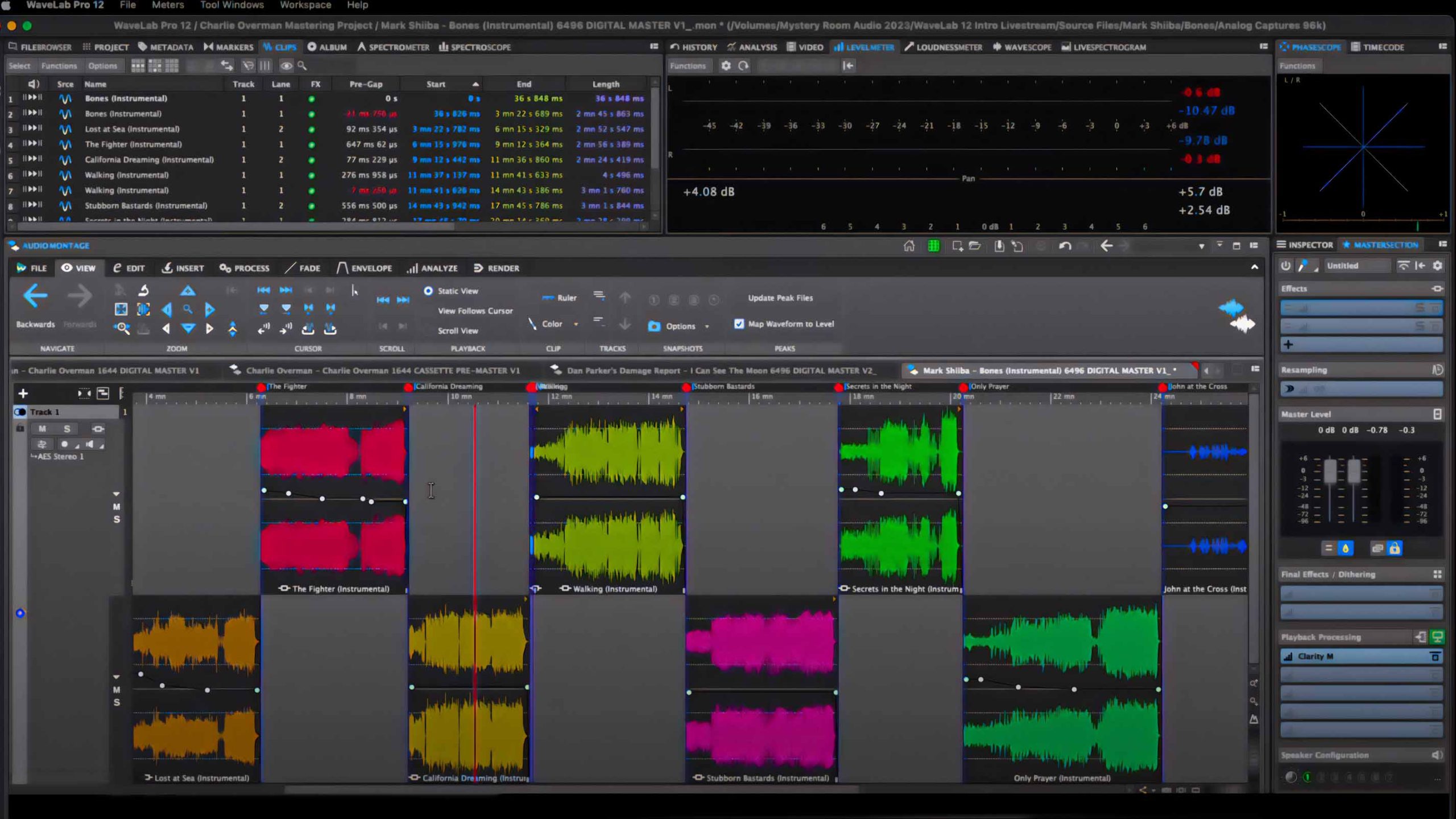Toggle Map Waveform to Level checkbox
The width and height of the screenshot is (1456, 819).
click(x=739, y=324)
